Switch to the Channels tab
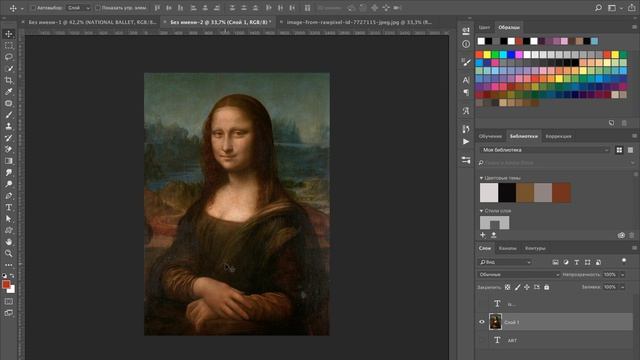 507,248
